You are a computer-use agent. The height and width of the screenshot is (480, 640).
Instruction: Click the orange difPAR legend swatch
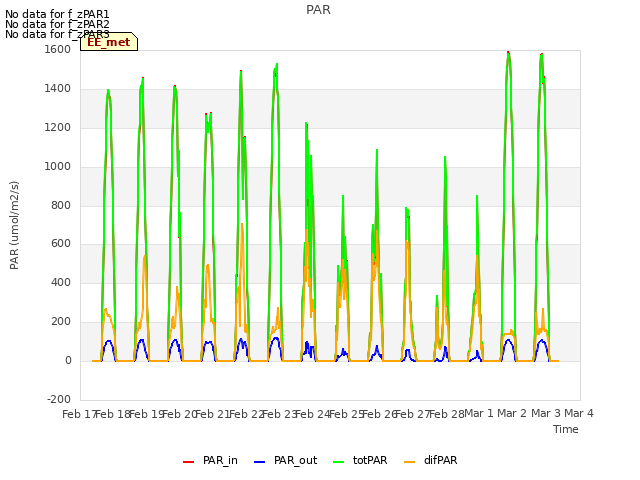(409, 461)
